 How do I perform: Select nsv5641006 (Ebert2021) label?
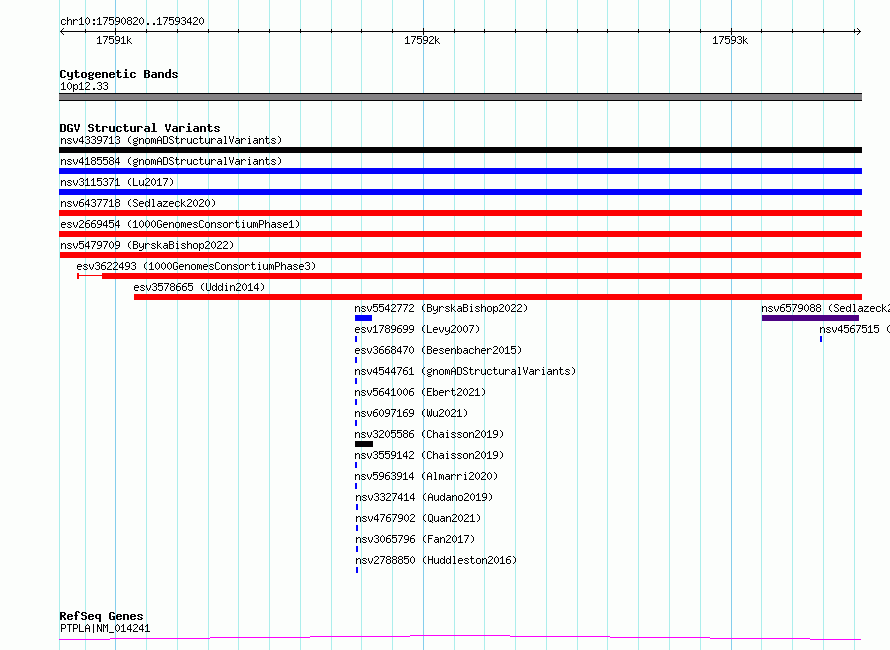tap(420, 392)
